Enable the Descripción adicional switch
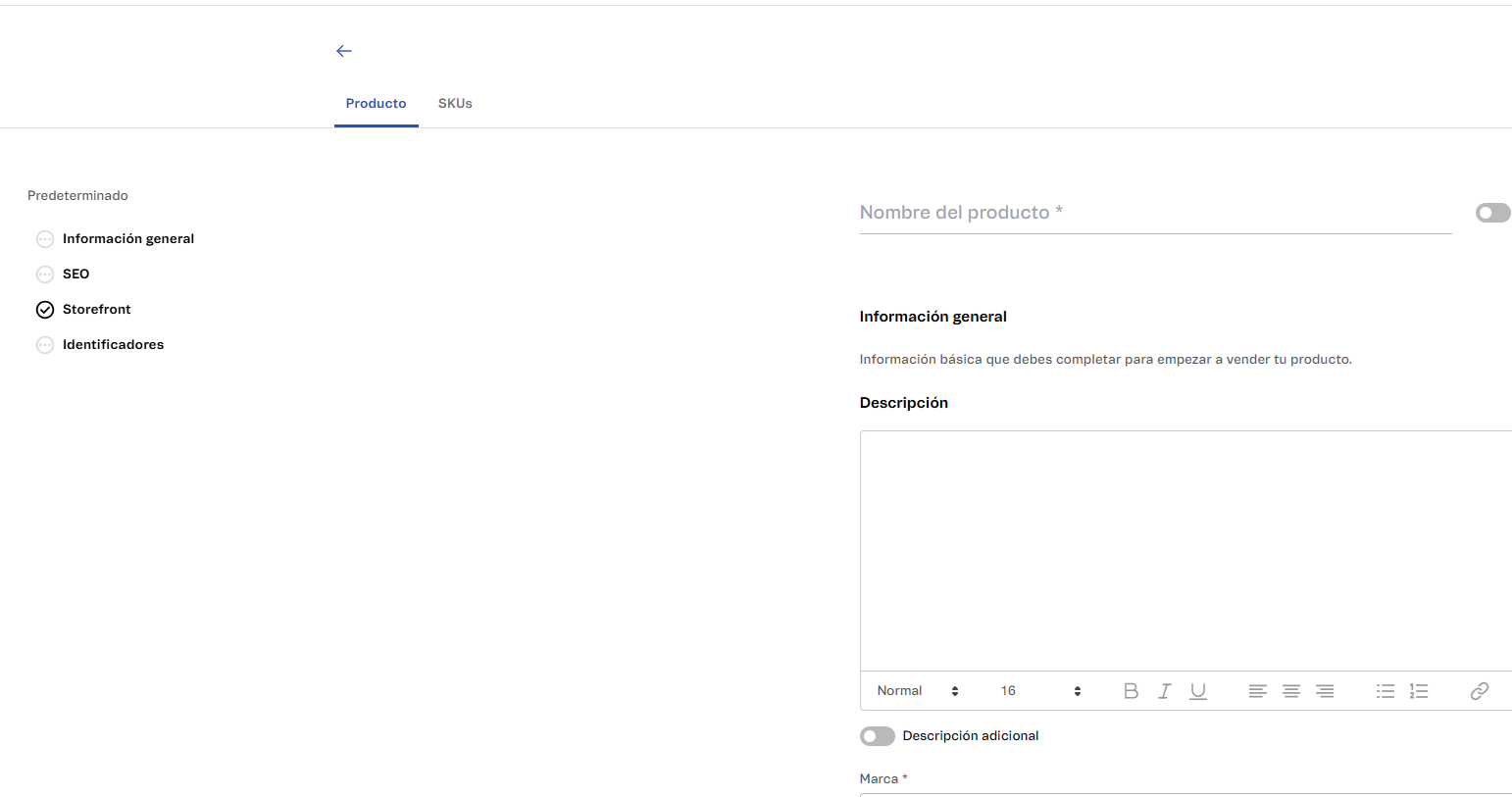This screenshot has width=1512, height=797. pos(877,736)
